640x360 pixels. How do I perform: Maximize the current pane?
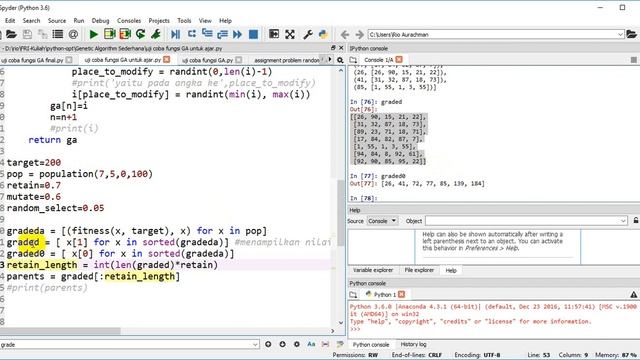tap(274, 34)
